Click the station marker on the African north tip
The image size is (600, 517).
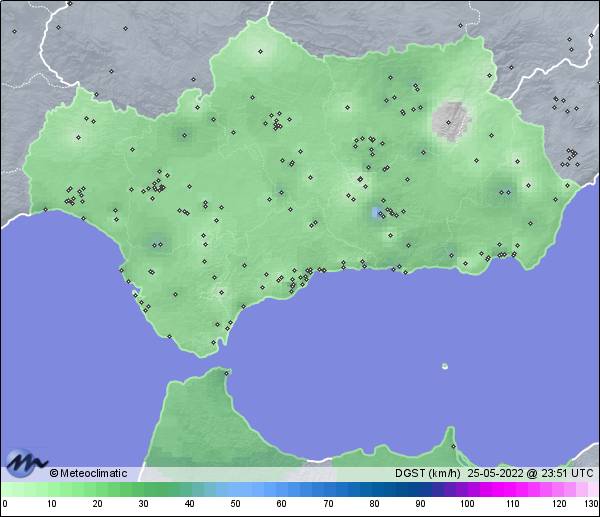(228, 373)
